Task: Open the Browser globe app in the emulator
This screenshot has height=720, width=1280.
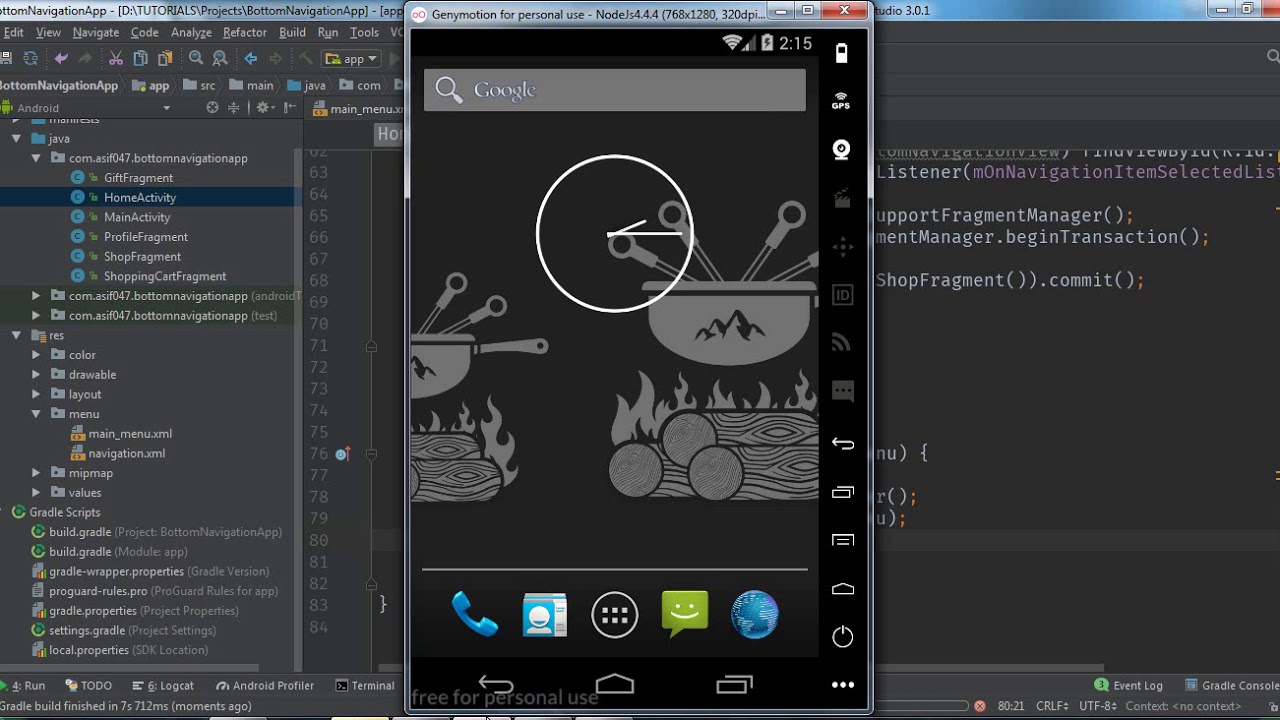Action: 755,614
